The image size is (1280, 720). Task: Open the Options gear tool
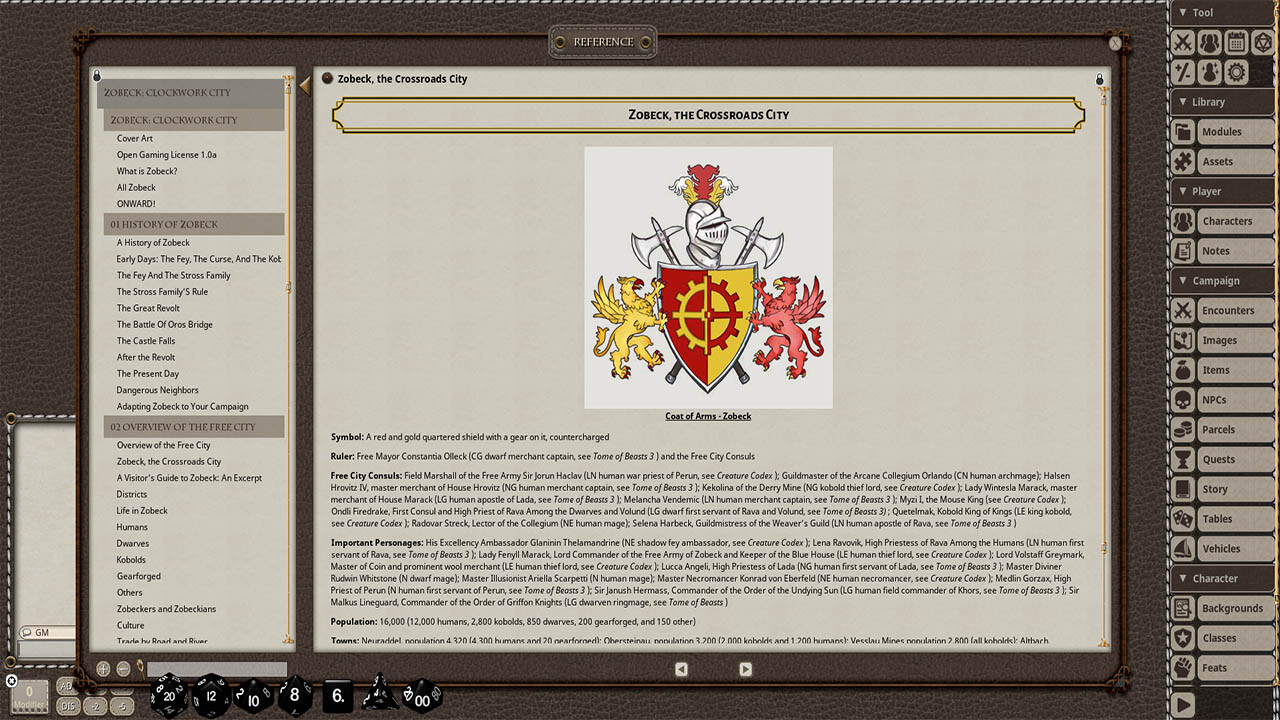[x=1238, y=71]
